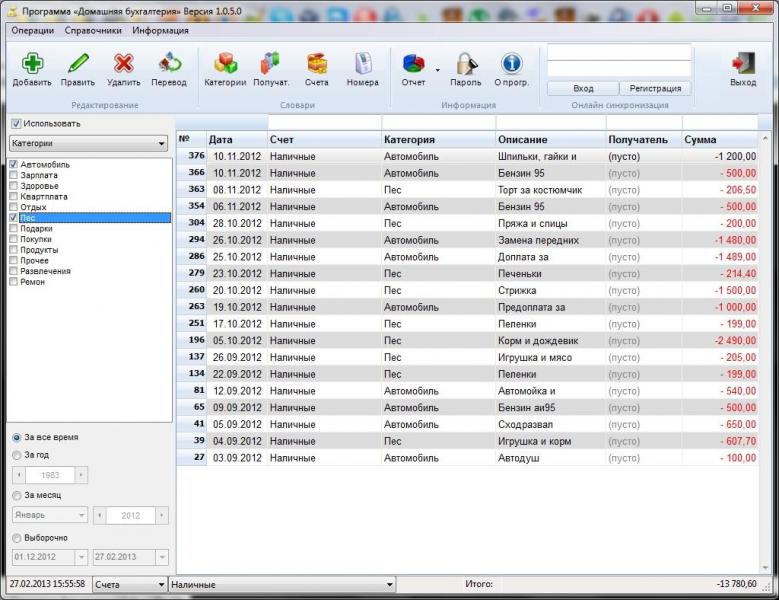Click the Вход login button
The height and width of the screenshot is (600, 779).
[583, 88]
